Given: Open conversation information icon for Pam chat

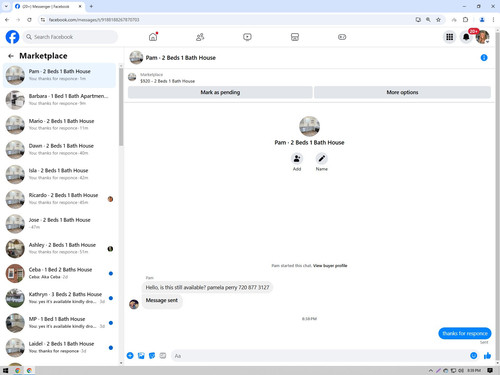Looking at the screenshot, I should 484,58.
